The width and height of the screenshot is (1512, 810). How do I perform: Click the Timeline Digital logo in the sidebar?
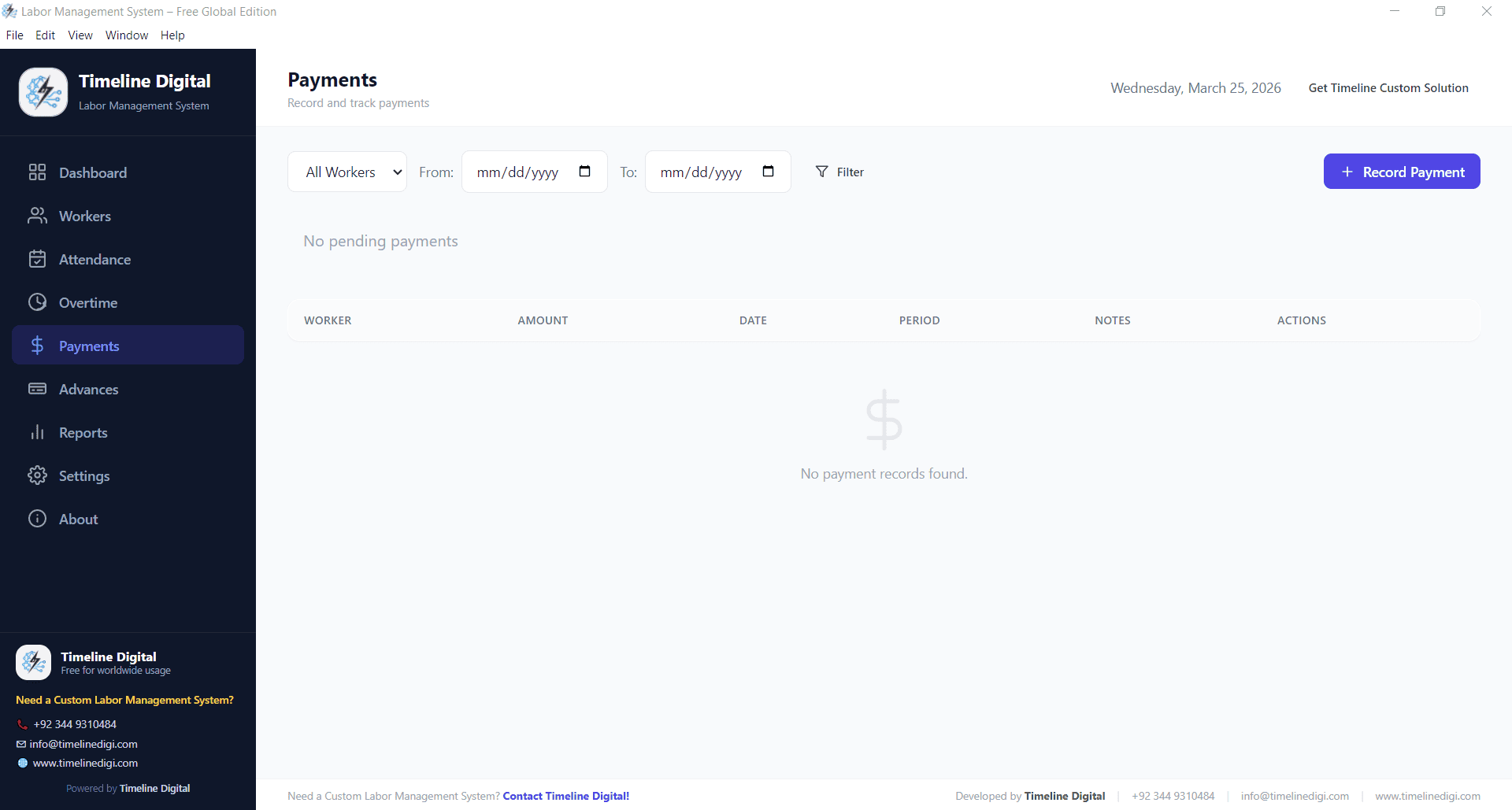[x=43, y=91]
